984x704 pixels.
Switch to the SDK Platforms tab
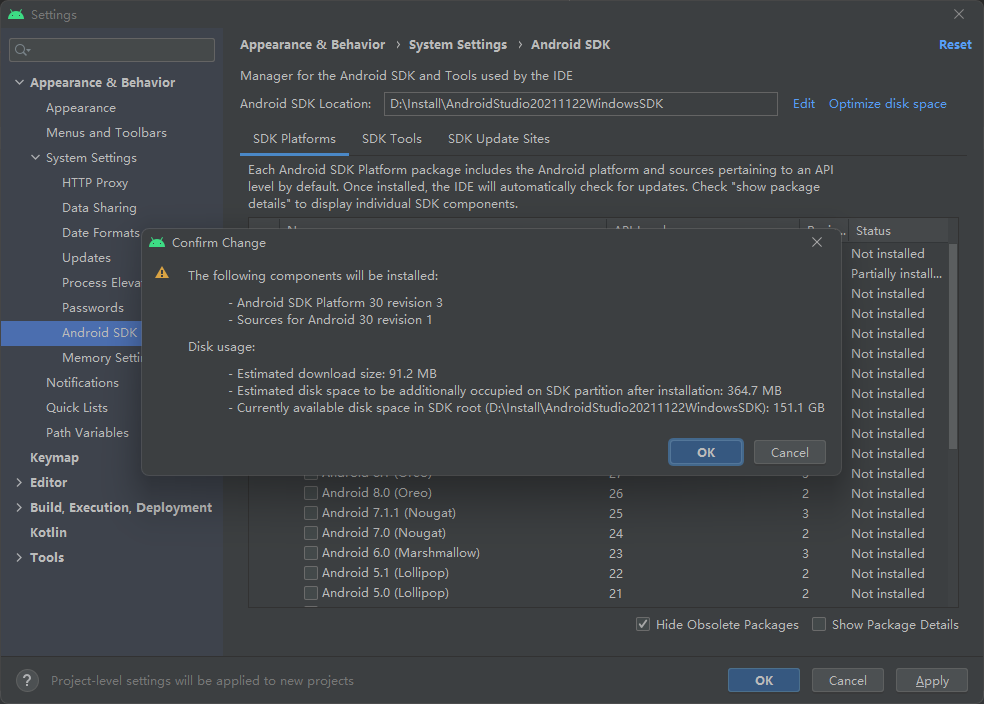[x=294, y=139]
